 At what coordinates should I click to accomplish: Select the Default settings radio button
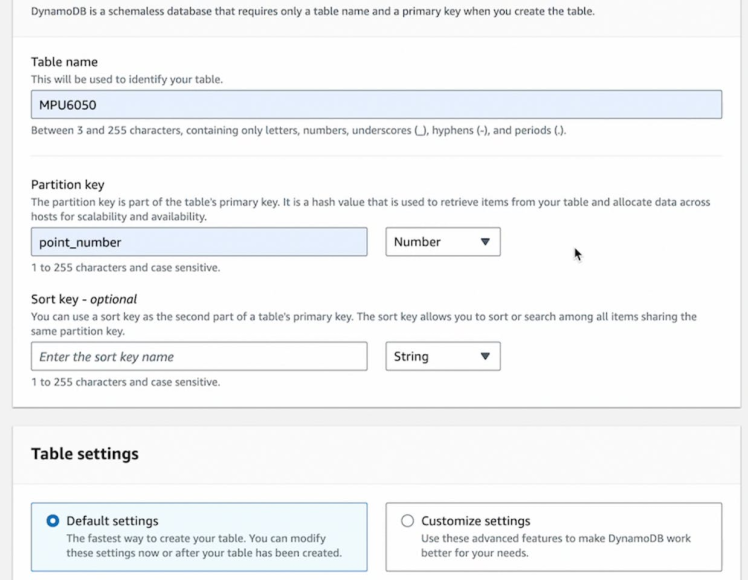[53, 521]
